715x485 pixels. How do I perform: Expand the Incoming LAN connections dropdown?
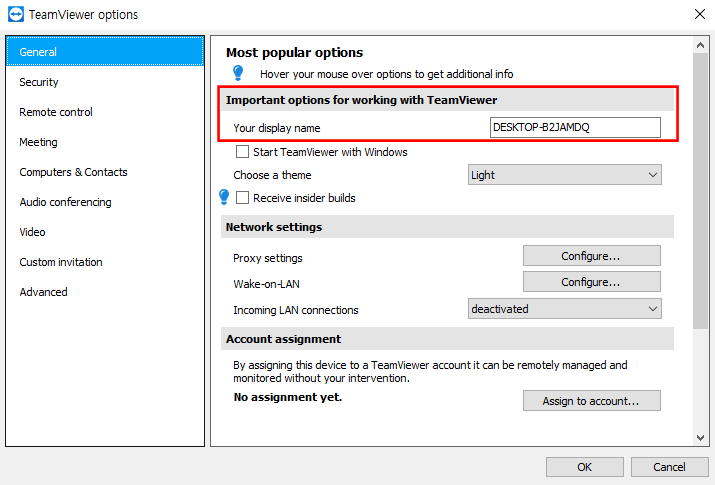tap(565, 309)
